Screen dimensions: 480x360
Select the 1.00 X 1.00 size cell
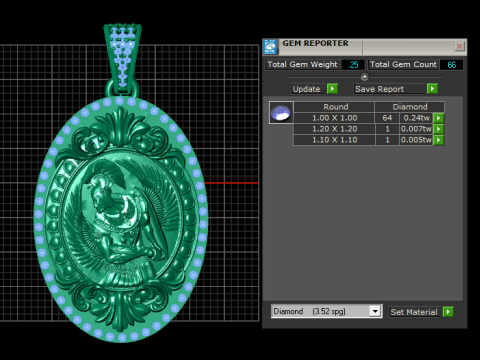coord(334,118)
